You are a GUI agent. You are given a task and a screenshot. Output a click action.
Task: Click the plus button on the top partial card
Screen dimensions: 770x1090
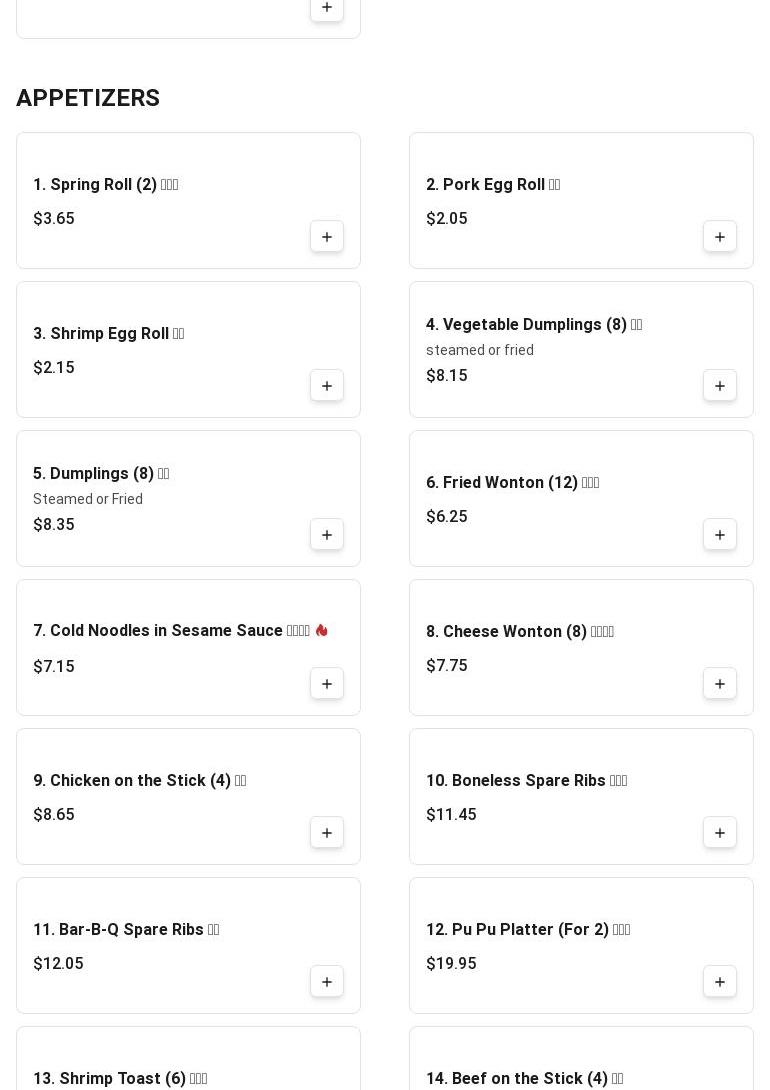(x=327, y=8)
